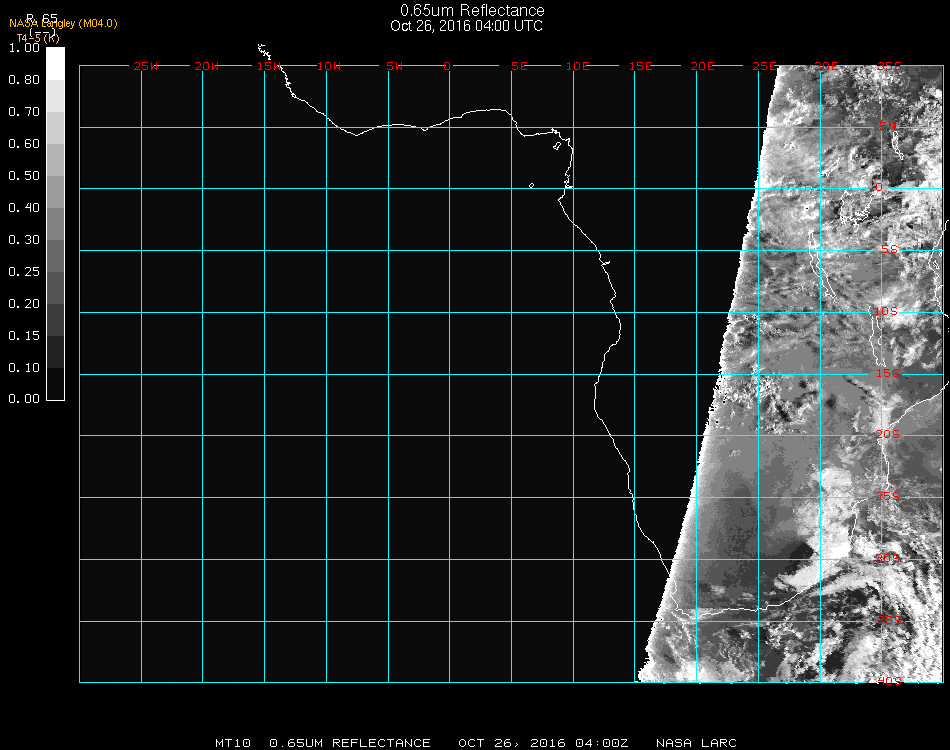Click the 30S latitude label

(888, 558)
